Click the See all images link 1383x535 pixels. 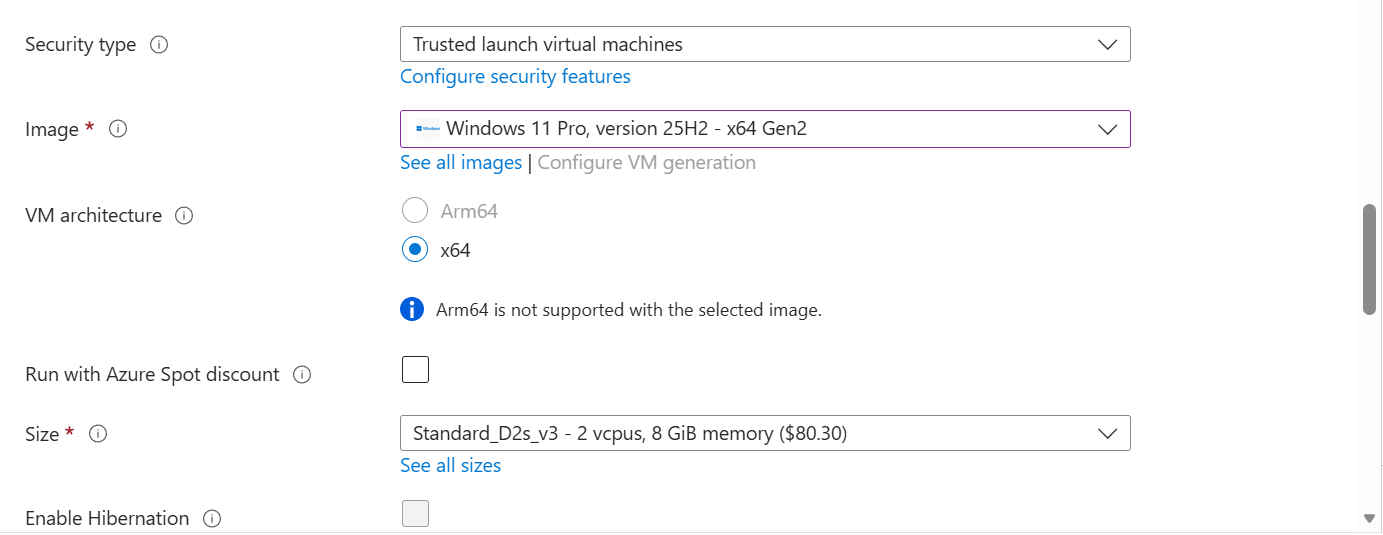(x=461, y=163)
